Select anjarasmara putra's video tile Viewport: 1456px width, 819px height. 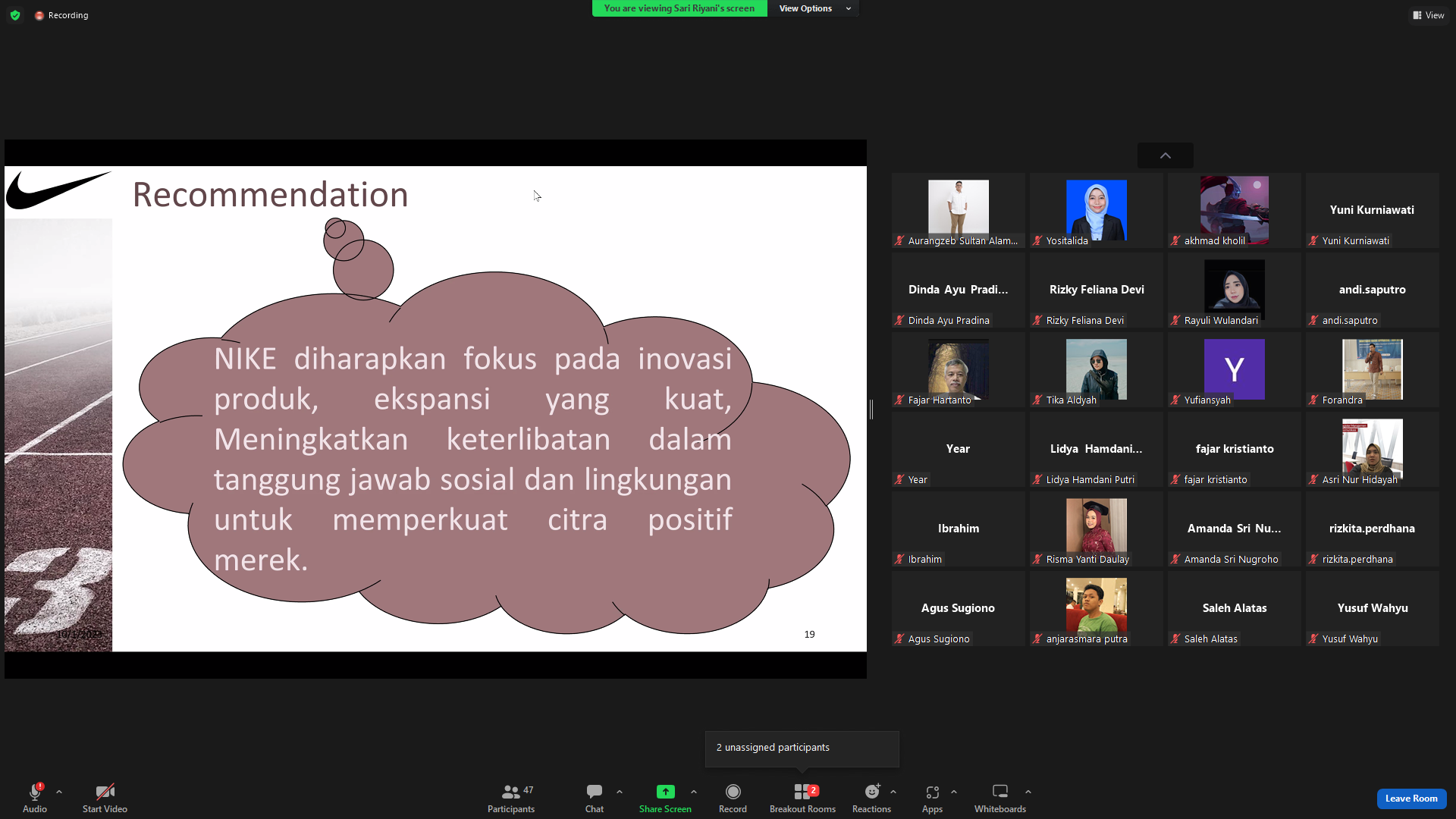point(1096,608)
